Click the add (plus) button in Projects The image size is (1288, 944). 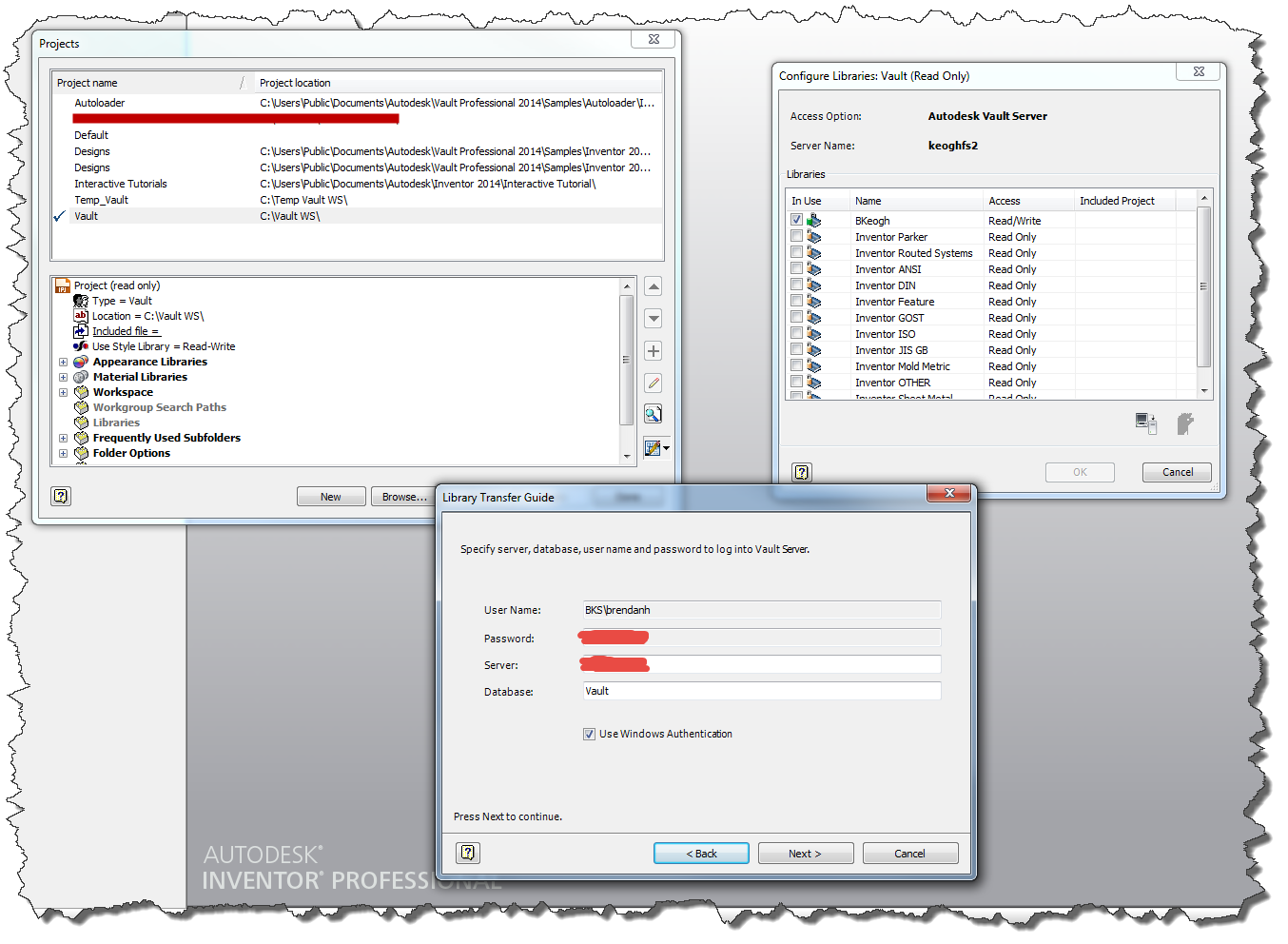[x=654, y=351]
